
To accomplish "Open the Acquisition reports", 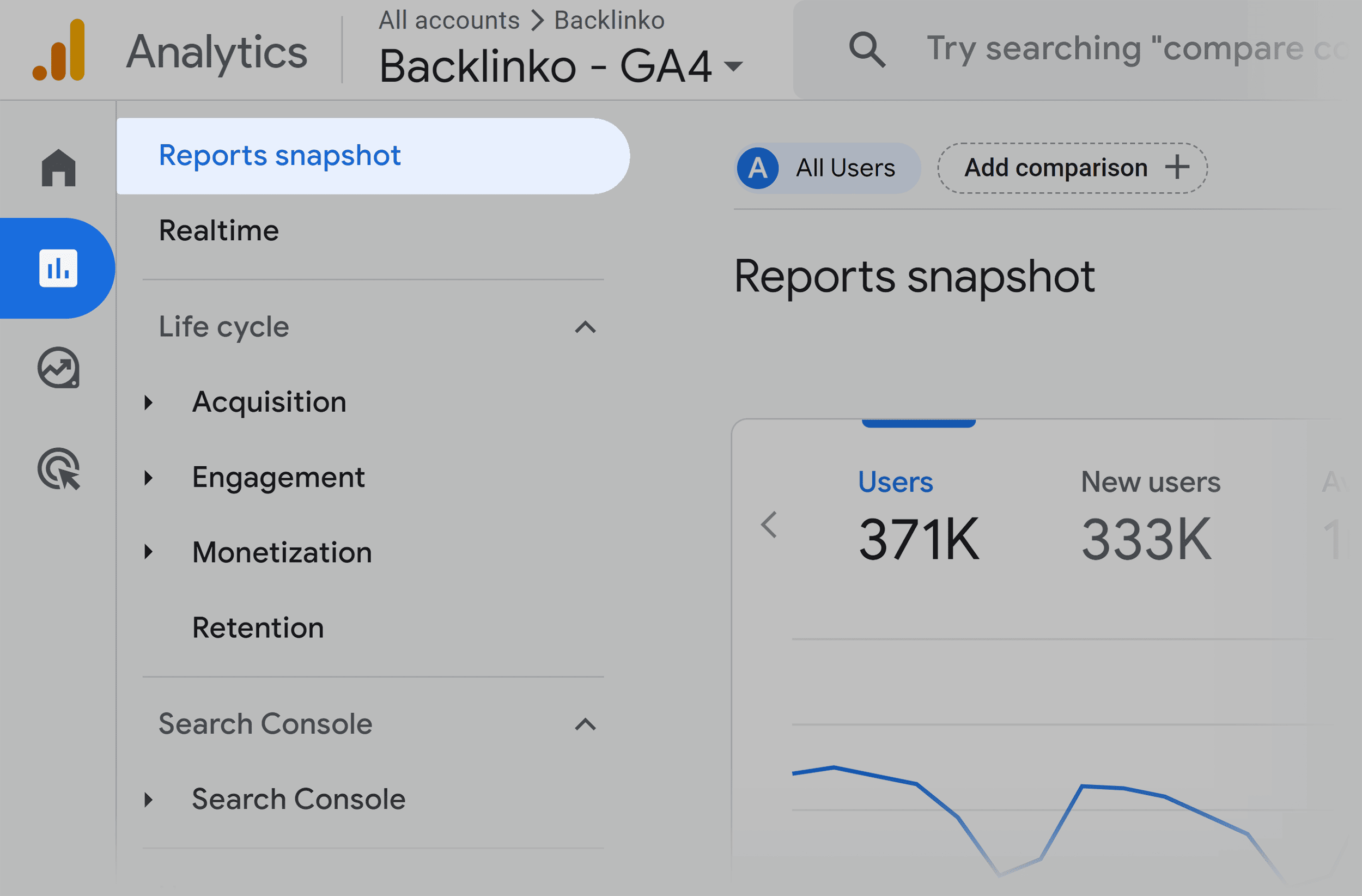I will (x=269, y=402).
